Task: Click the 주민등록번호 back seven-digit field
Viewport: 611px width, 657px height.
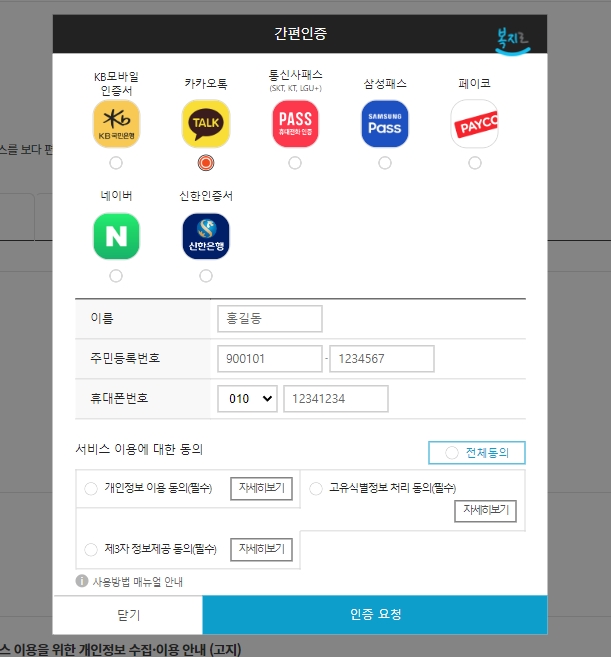Action: (x=382, y=359)
